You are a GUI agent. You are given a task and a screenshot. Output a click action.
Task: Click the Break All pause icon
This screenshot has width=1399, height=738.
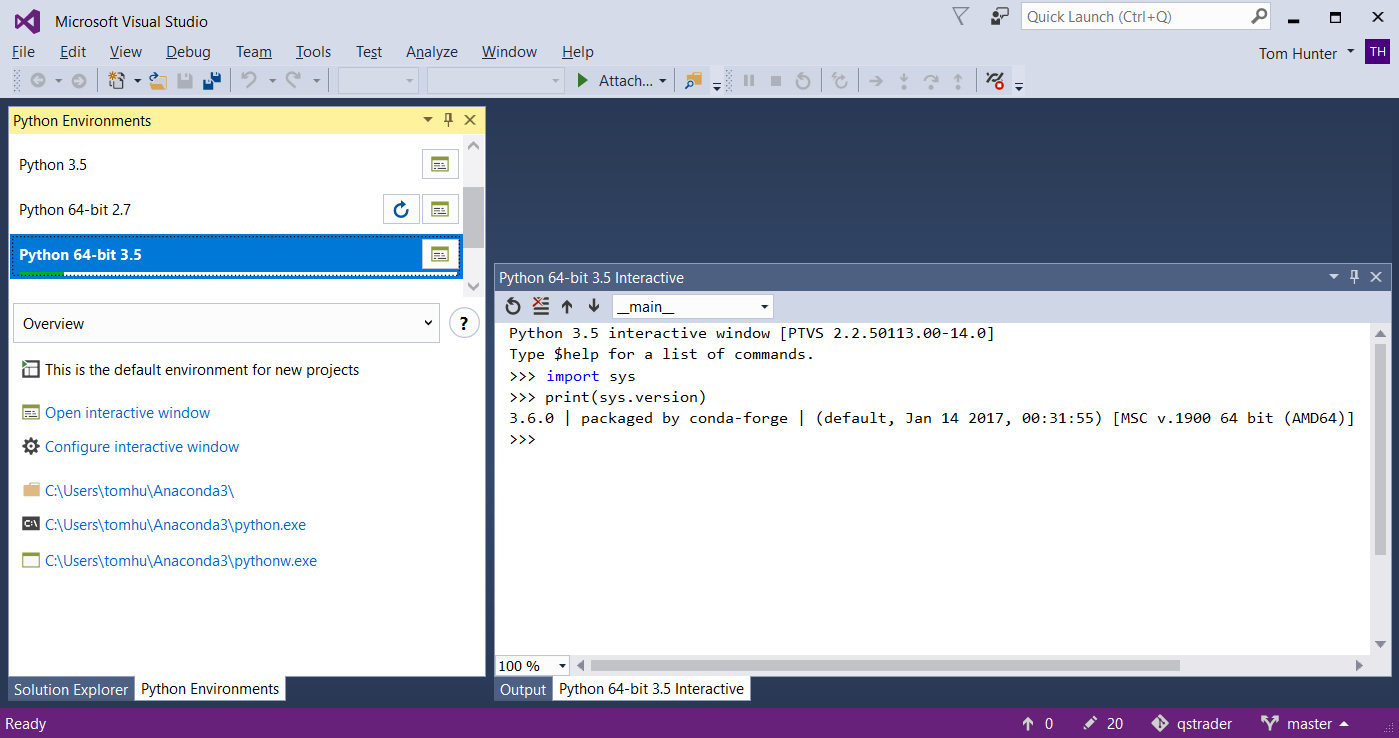749,81
